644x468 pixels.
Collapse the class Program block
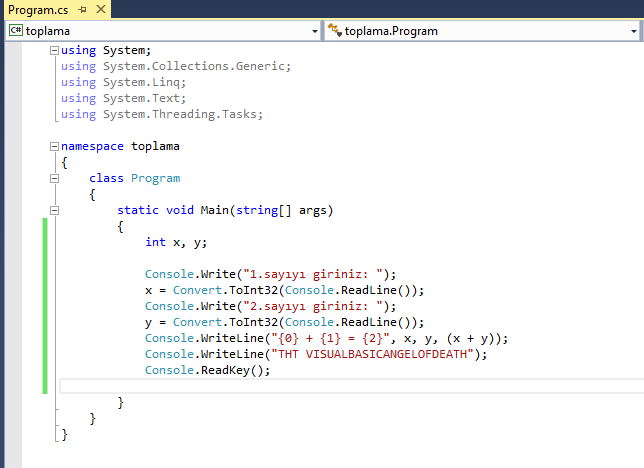[x=54, y=179]
